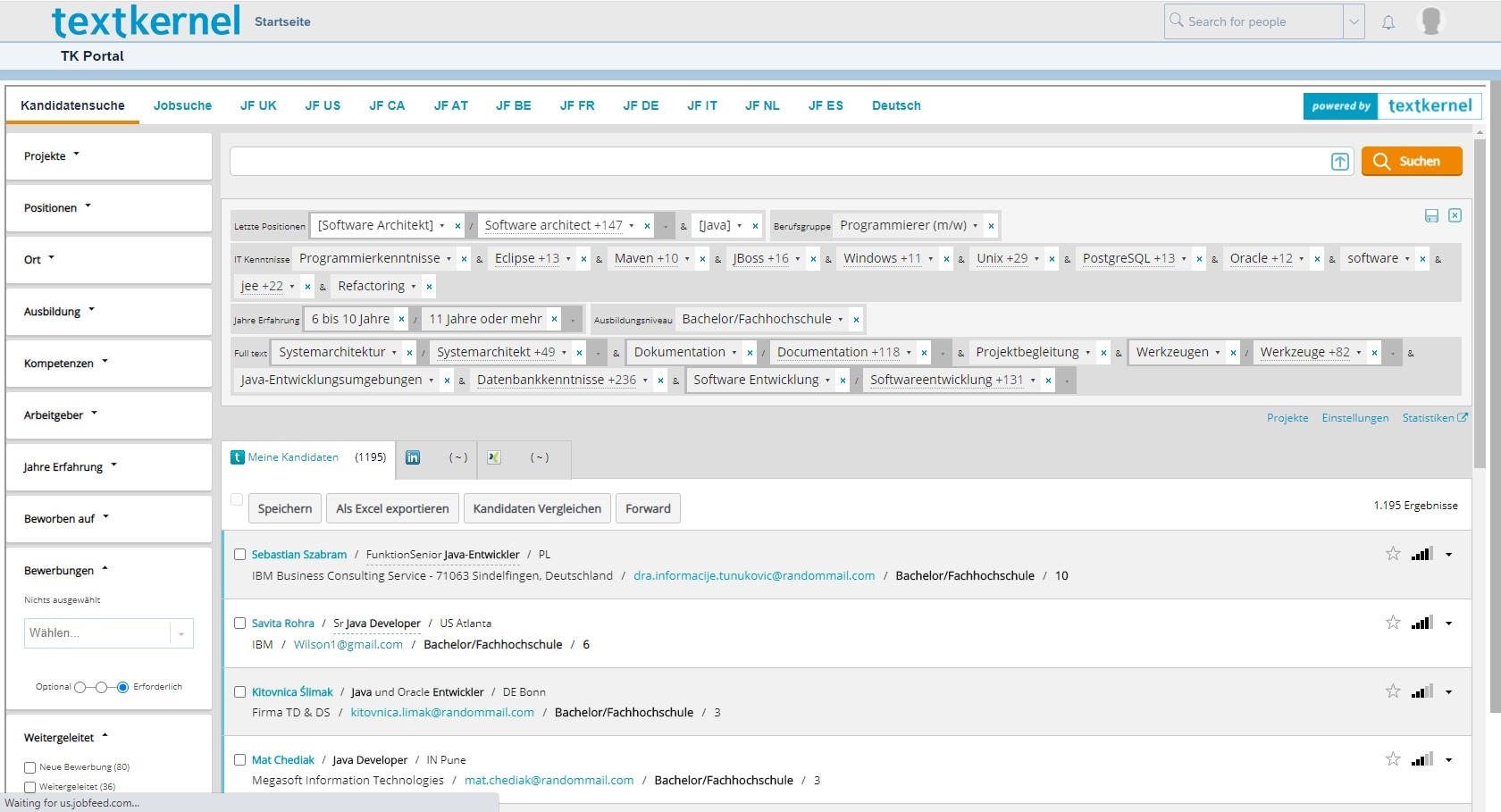The width and height of the screenshot is (1501, 812).
Task: Remove the Refactoring skill filter
Action: [429, 287]
